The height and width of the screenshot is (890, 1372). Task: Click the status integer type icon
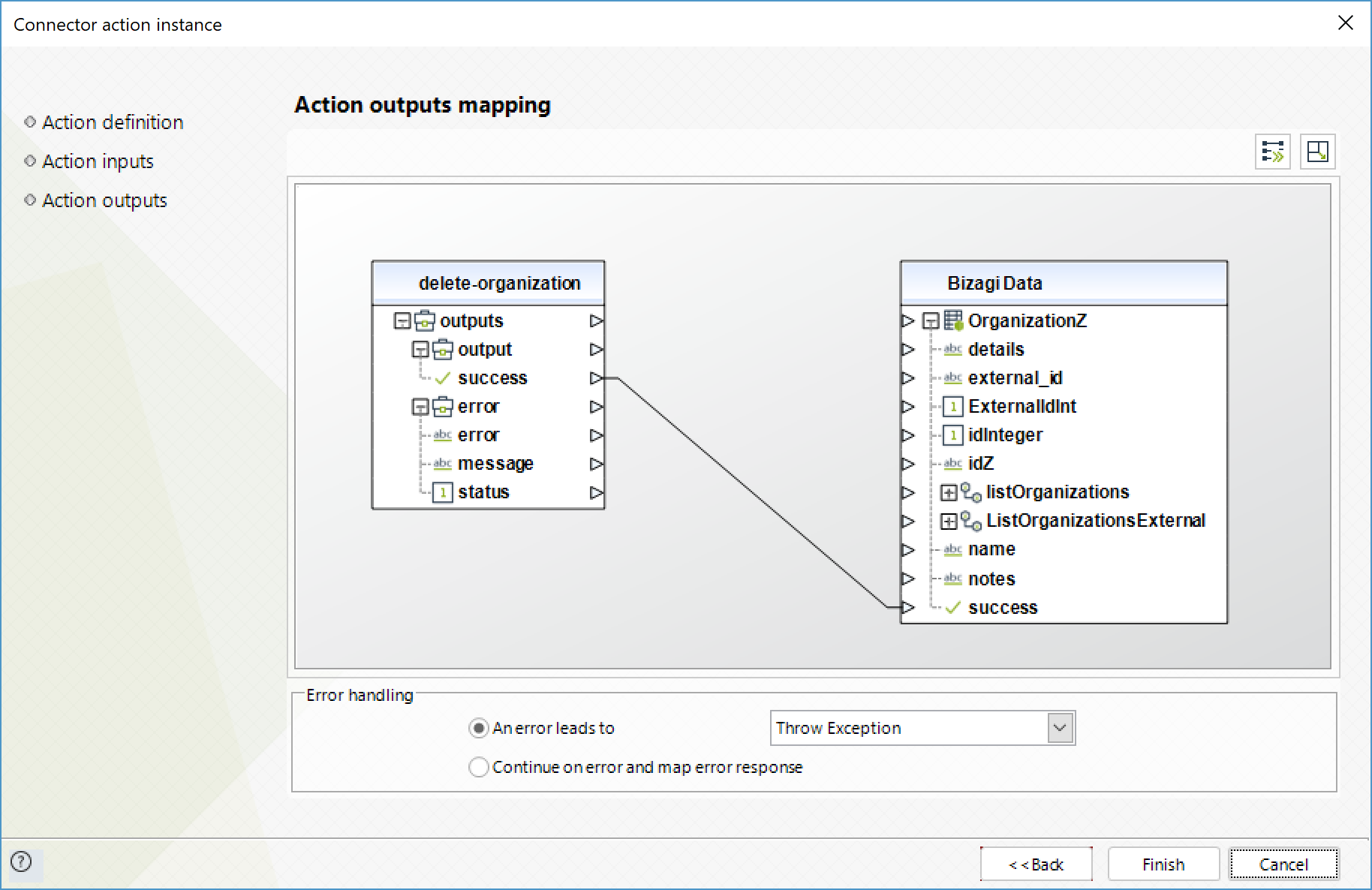point(443,492)
